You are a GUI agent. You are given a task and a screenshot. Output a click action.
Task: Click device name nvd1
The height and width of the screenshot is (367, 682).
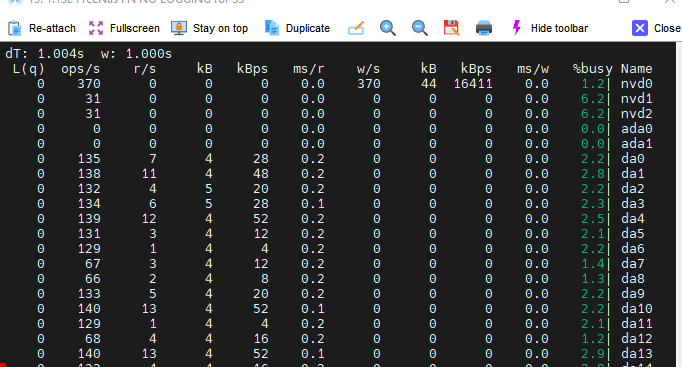click(x=636, y=99)
